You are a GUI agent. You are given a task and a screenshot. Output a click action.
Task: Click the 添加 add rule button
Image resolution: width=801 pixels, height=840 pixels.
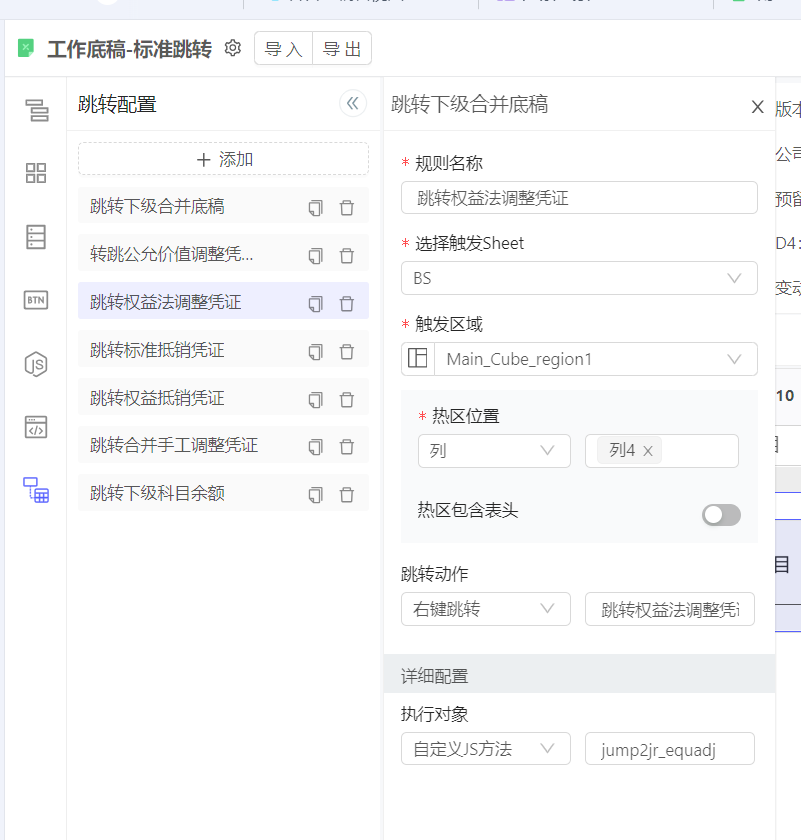point(223,159)
